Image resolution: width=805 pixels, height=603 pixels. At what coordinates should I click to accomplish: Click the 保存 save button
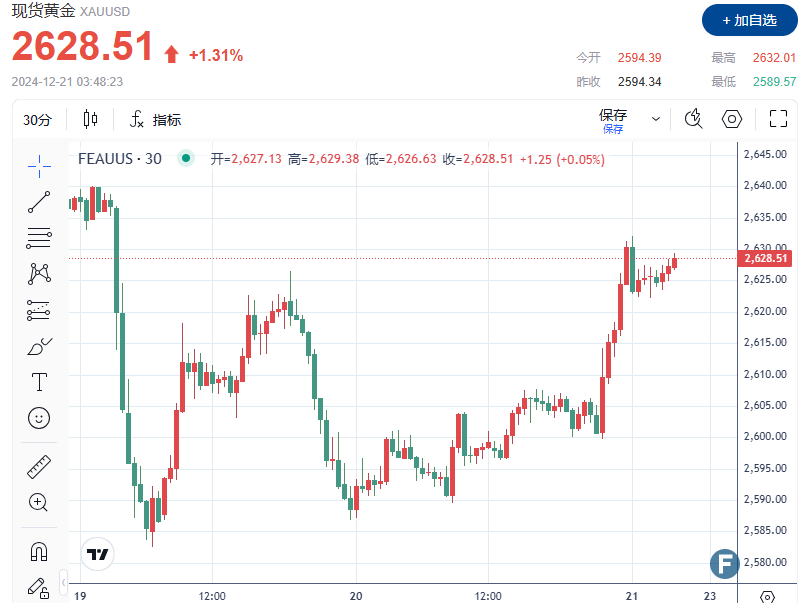pyautogui.click(x=613, y=120)
